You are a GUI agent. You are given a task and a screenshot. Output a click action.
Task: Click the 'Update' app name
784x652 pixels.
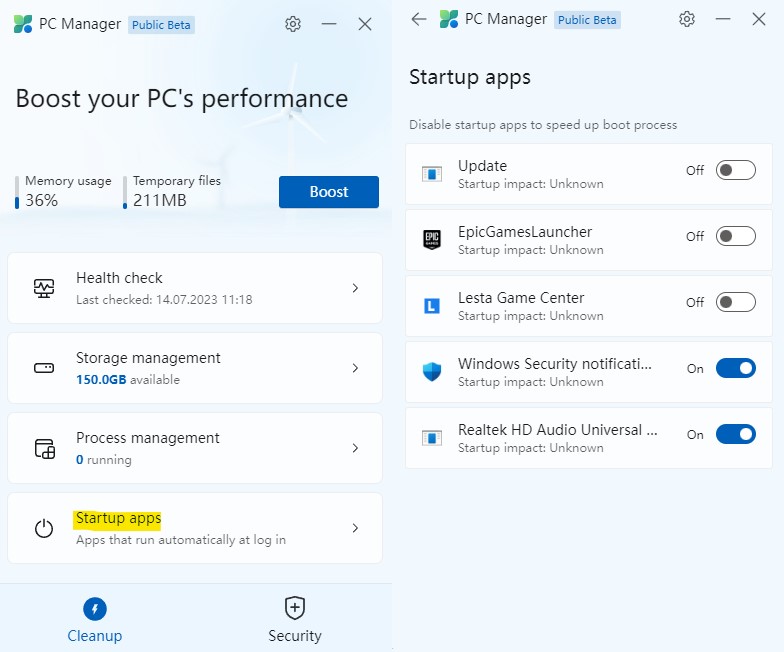tap(482, 166)
